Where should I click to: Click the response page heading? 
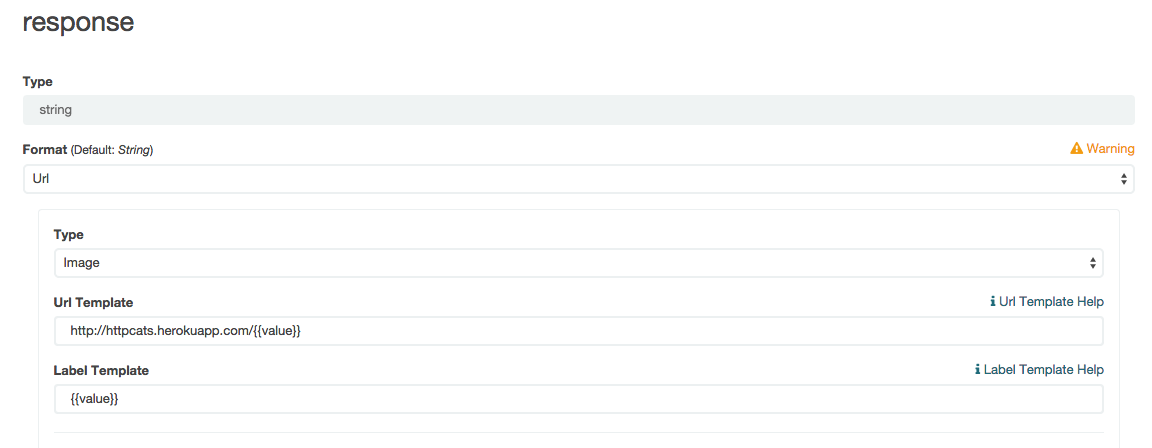(78, 22)
